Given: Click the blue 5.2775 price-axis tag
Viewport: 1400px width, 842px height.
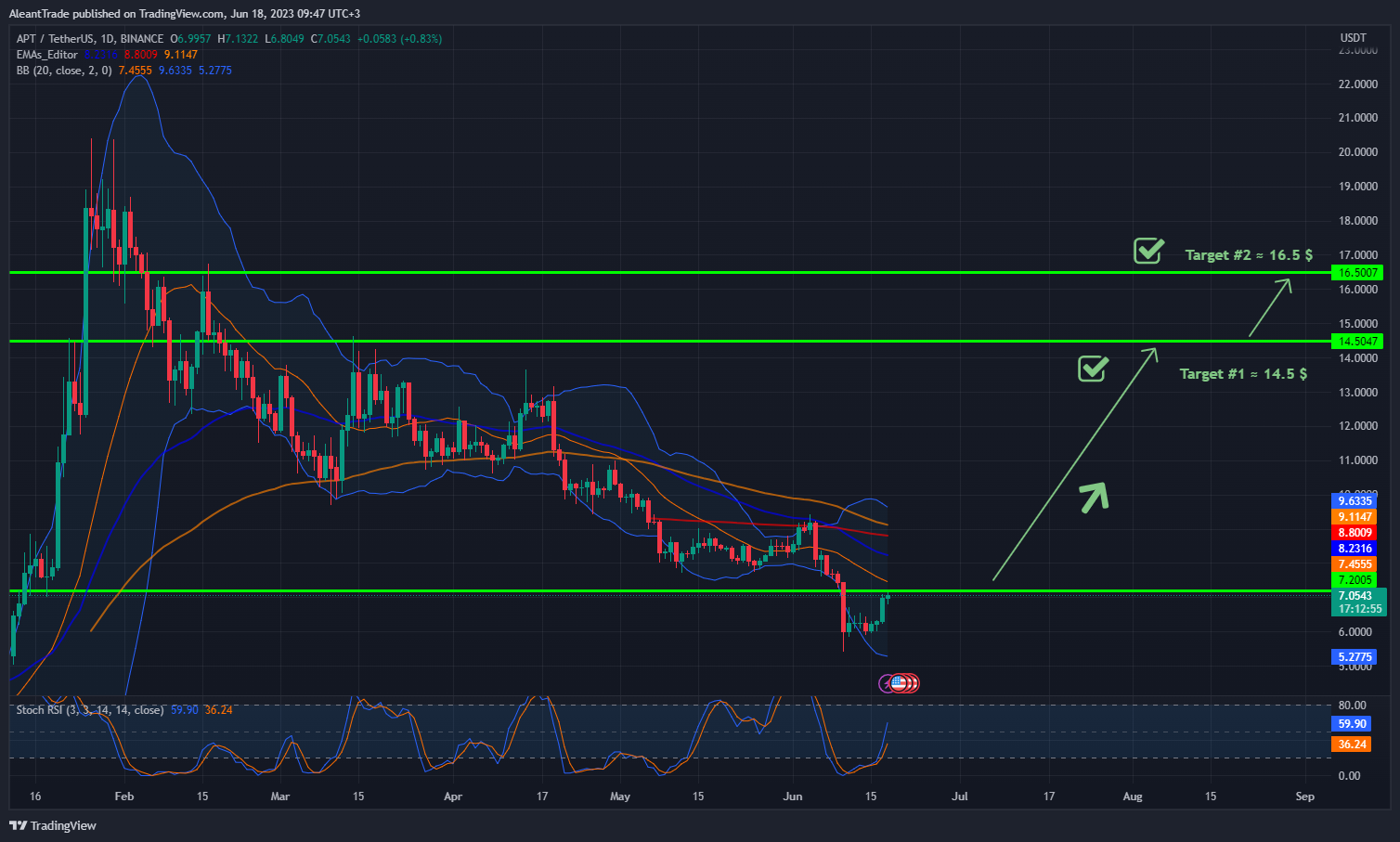Looking at the screenshot, I should [1355, 657].
